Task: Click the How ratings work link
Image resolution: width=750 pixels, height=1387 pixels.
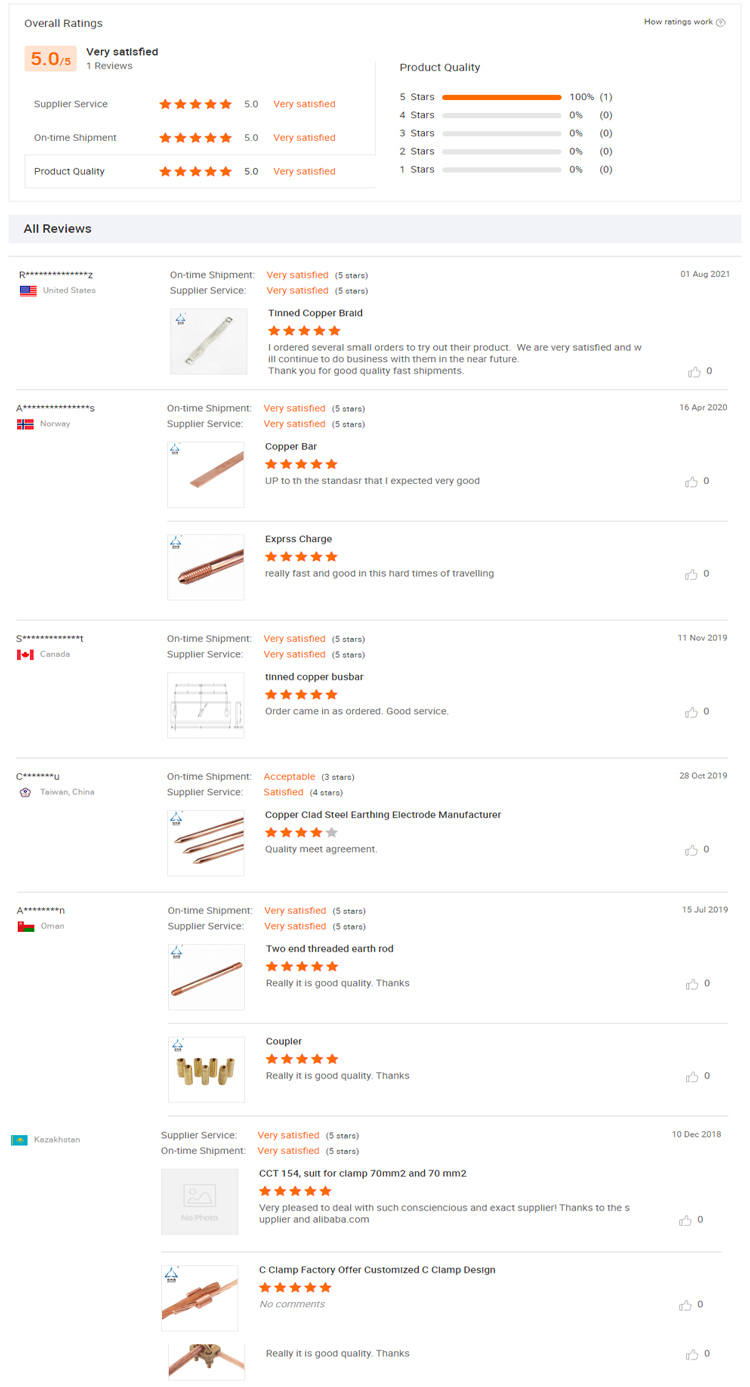Action: [678, 22]
